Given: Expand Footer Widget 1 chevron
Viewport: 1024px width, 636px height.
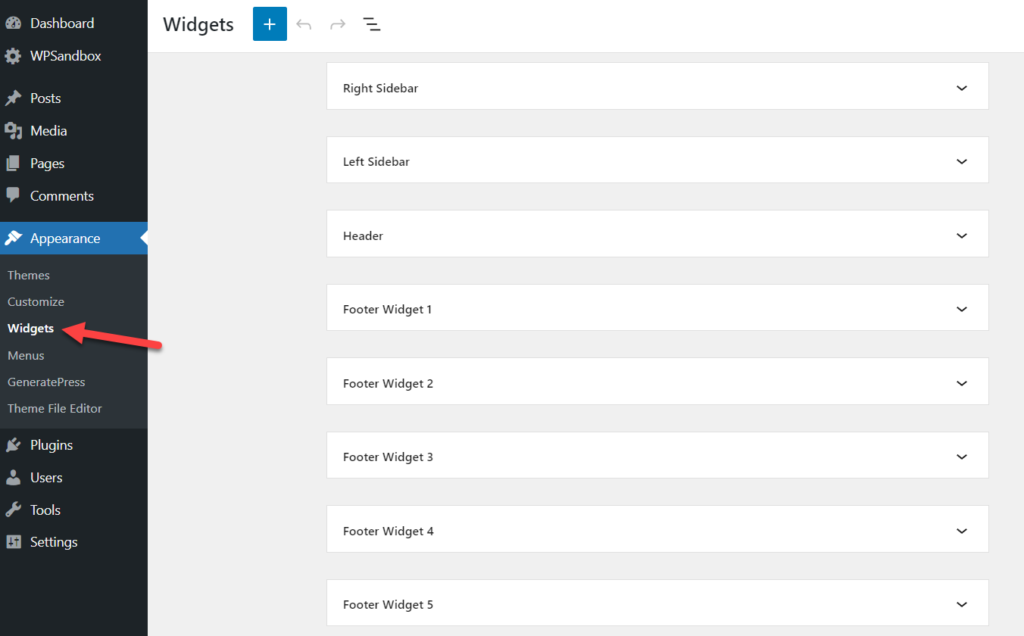Looking at the screenshot, I should [961, 309].
